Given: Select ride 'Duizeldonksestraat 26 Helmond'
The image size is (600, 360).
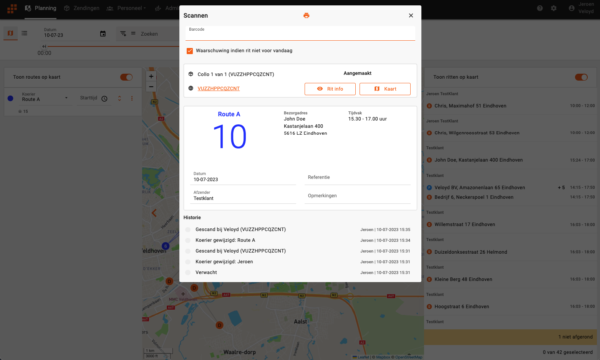Looking at the screenshot, I should [x=511, y=252].
